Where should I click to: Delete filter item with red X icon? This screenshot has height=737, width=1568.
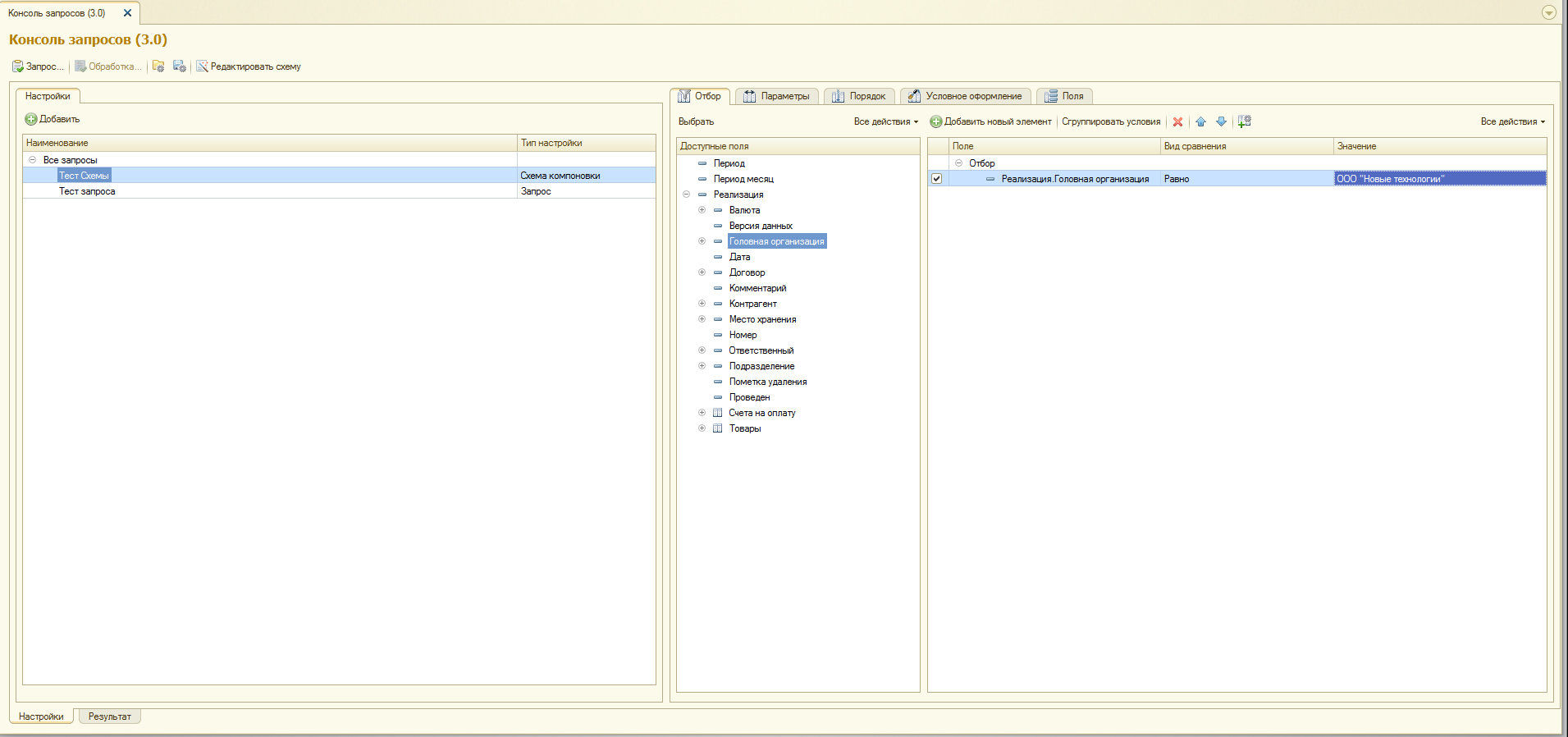[1178, 121]
